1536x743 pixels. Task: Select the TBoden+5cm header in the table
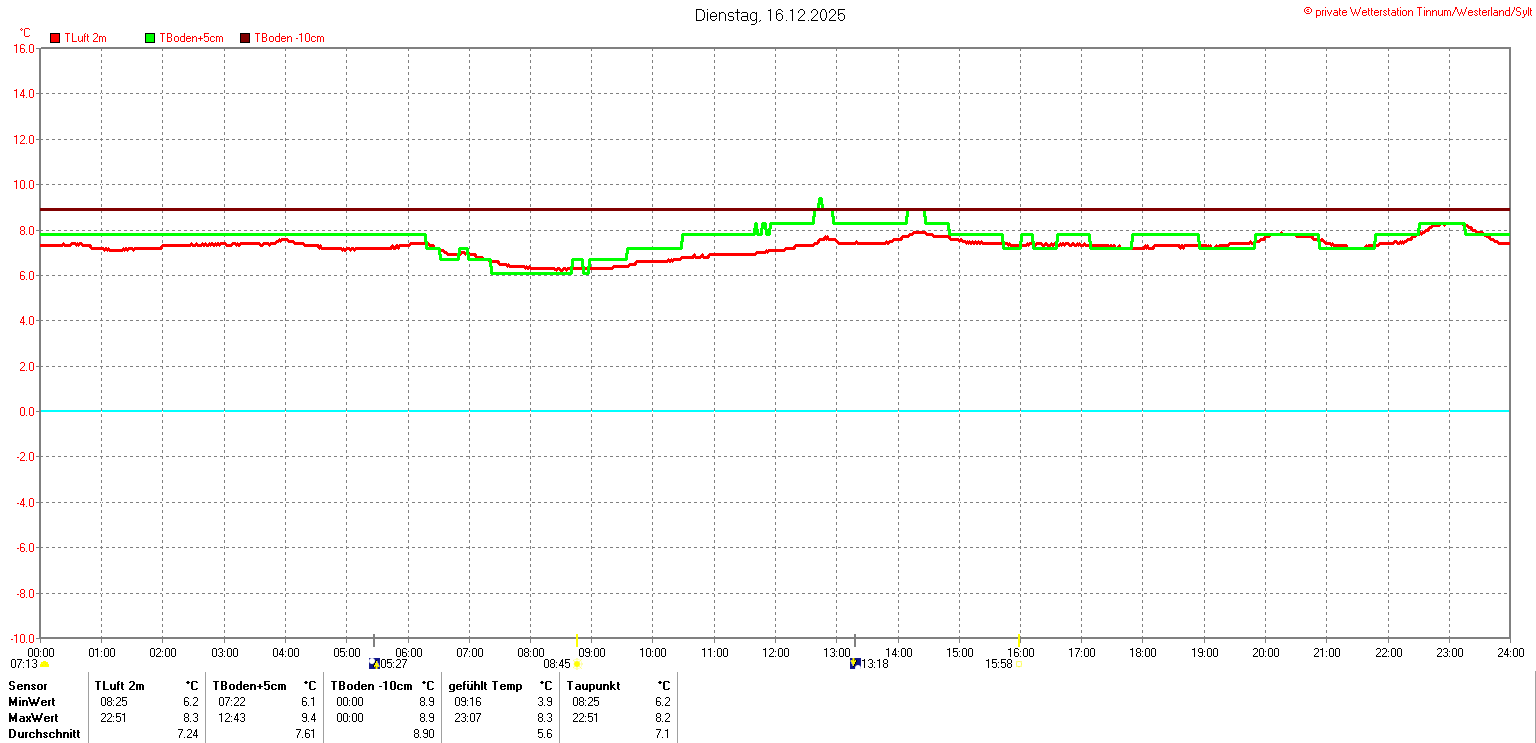(x=252, y=686)
